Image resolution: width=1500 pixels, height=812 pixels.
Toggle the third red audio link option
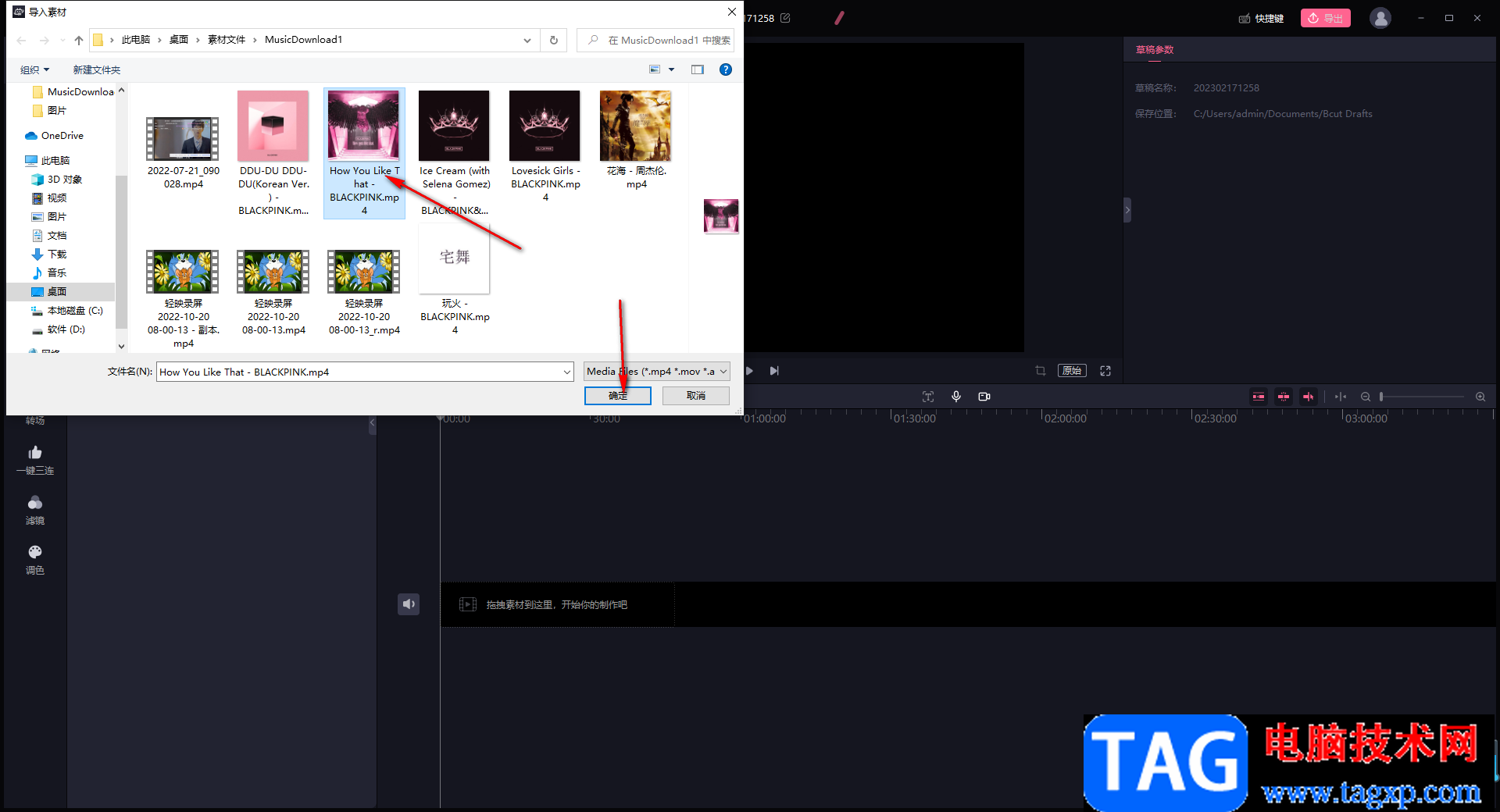click(1309, 397)
